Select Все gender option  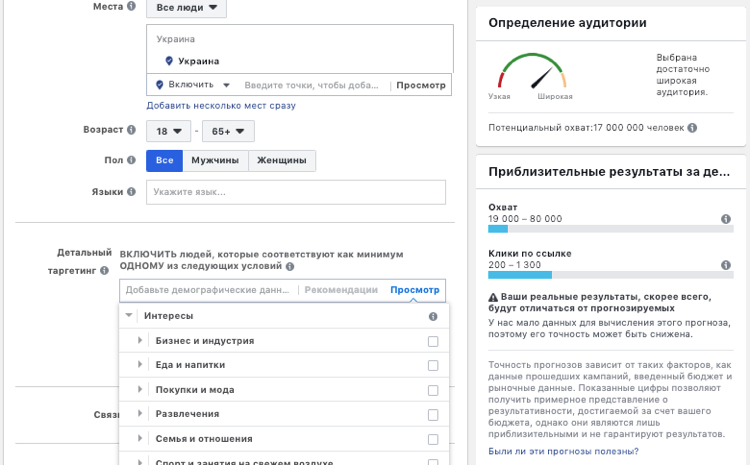coord(165,160)
